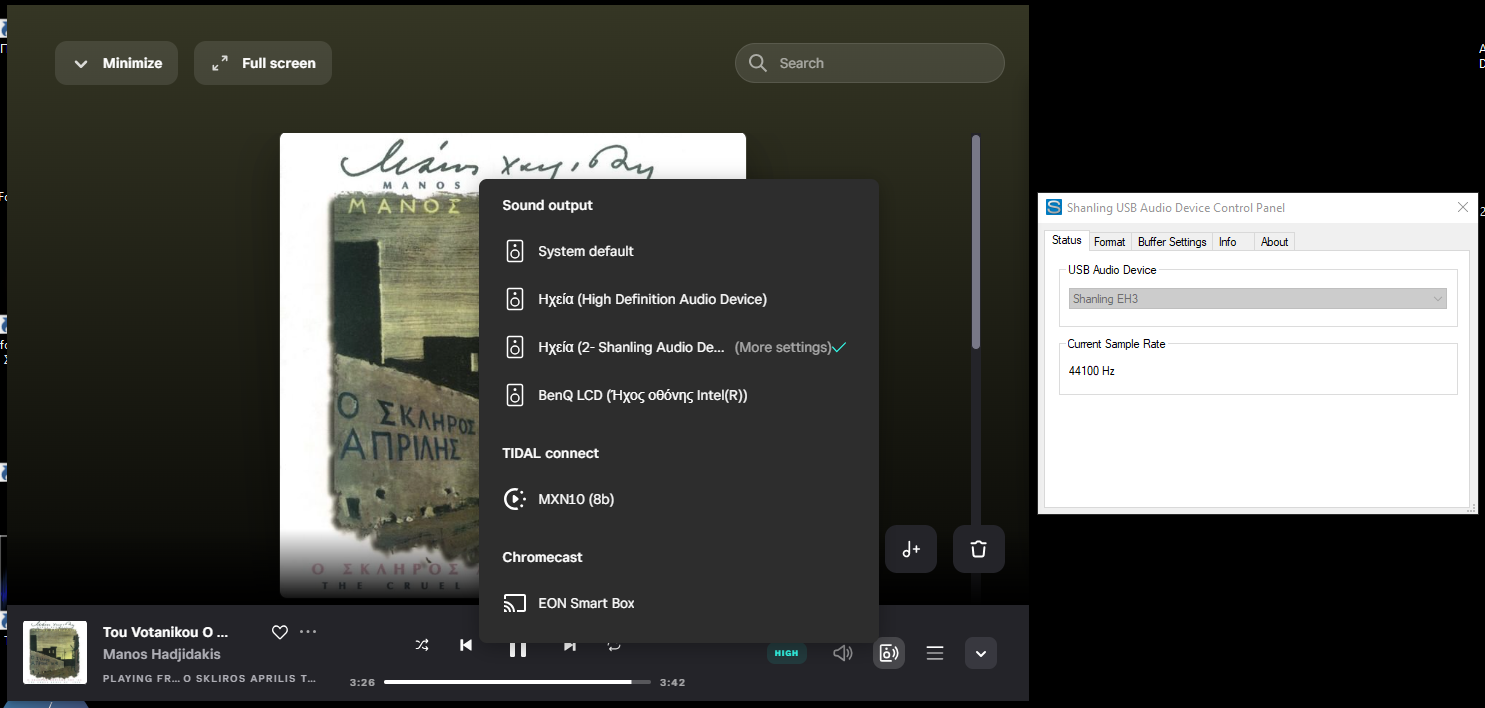The width and height of the screenshot is (1485, 708).
Task: Click the Full screen button
Action: click(x=262, y=62)
